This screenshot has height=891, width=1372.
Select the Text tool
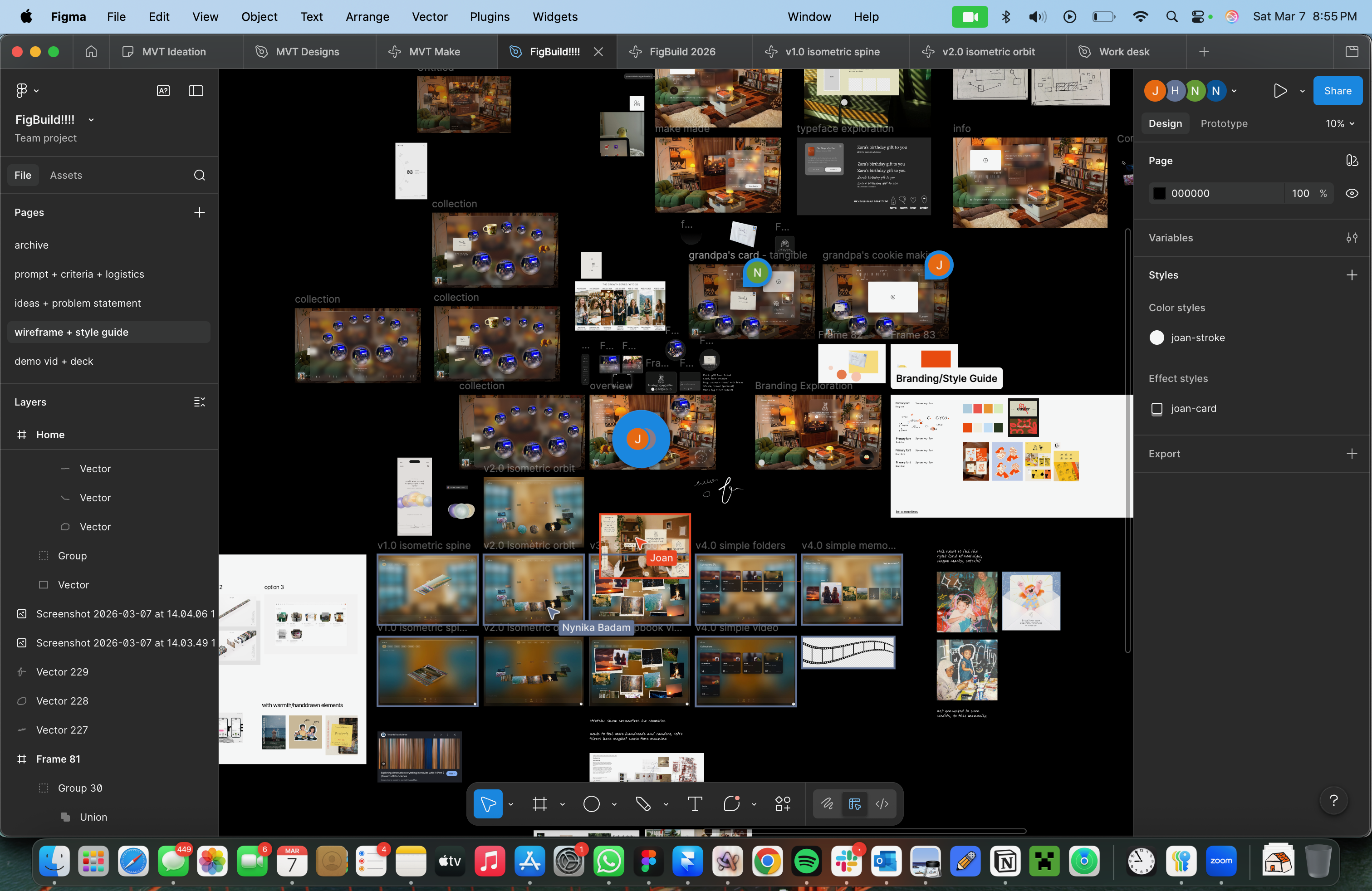[695, 804]
